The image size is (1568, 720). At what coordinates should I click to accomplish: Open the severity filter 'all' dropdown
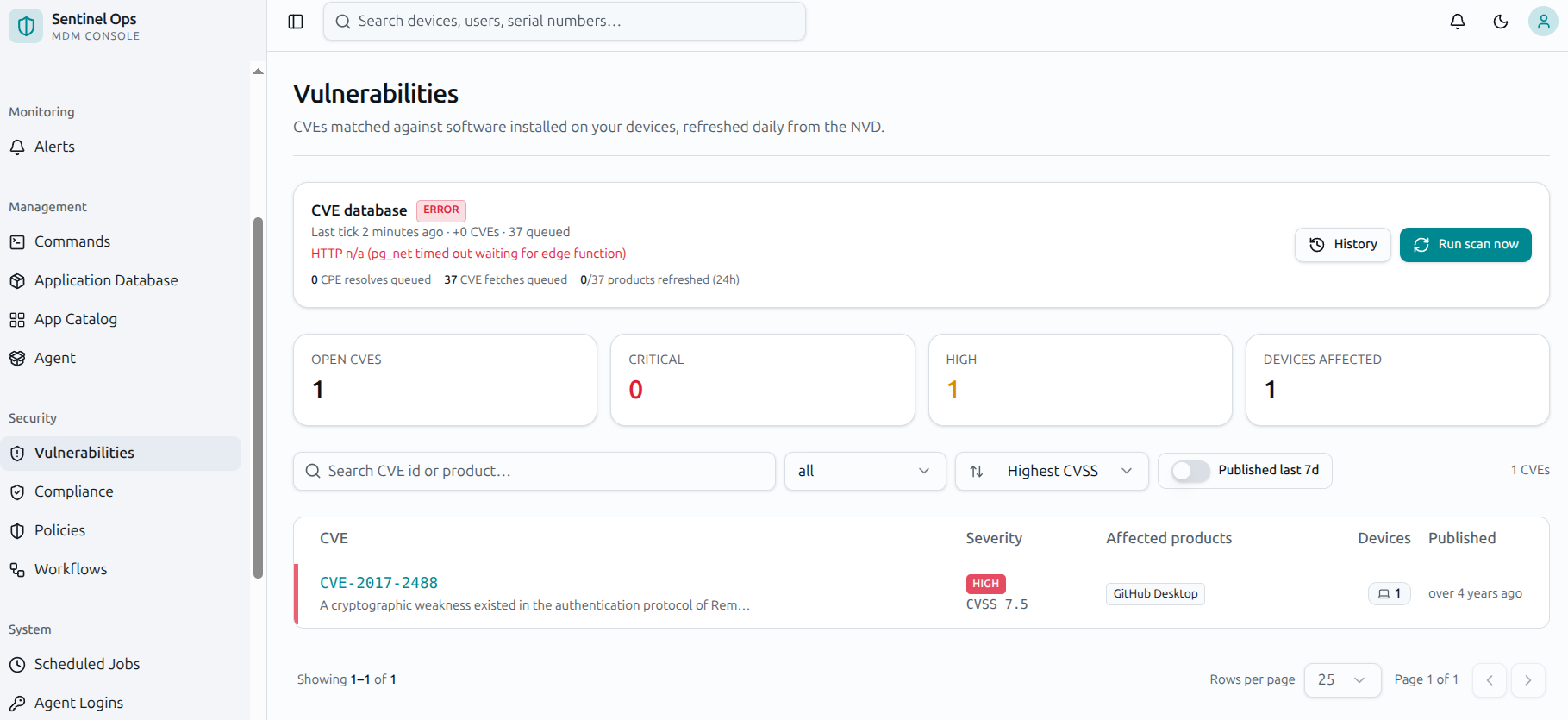pos(865,471)
